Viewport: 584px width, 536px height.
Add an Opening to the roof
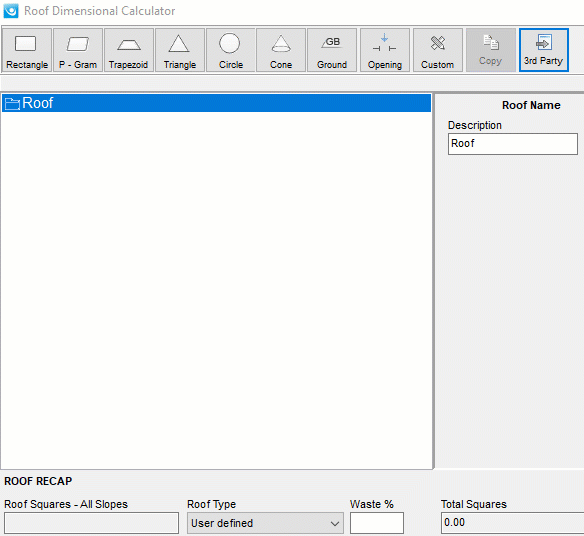pyautogui.click(x=385, y=50)
